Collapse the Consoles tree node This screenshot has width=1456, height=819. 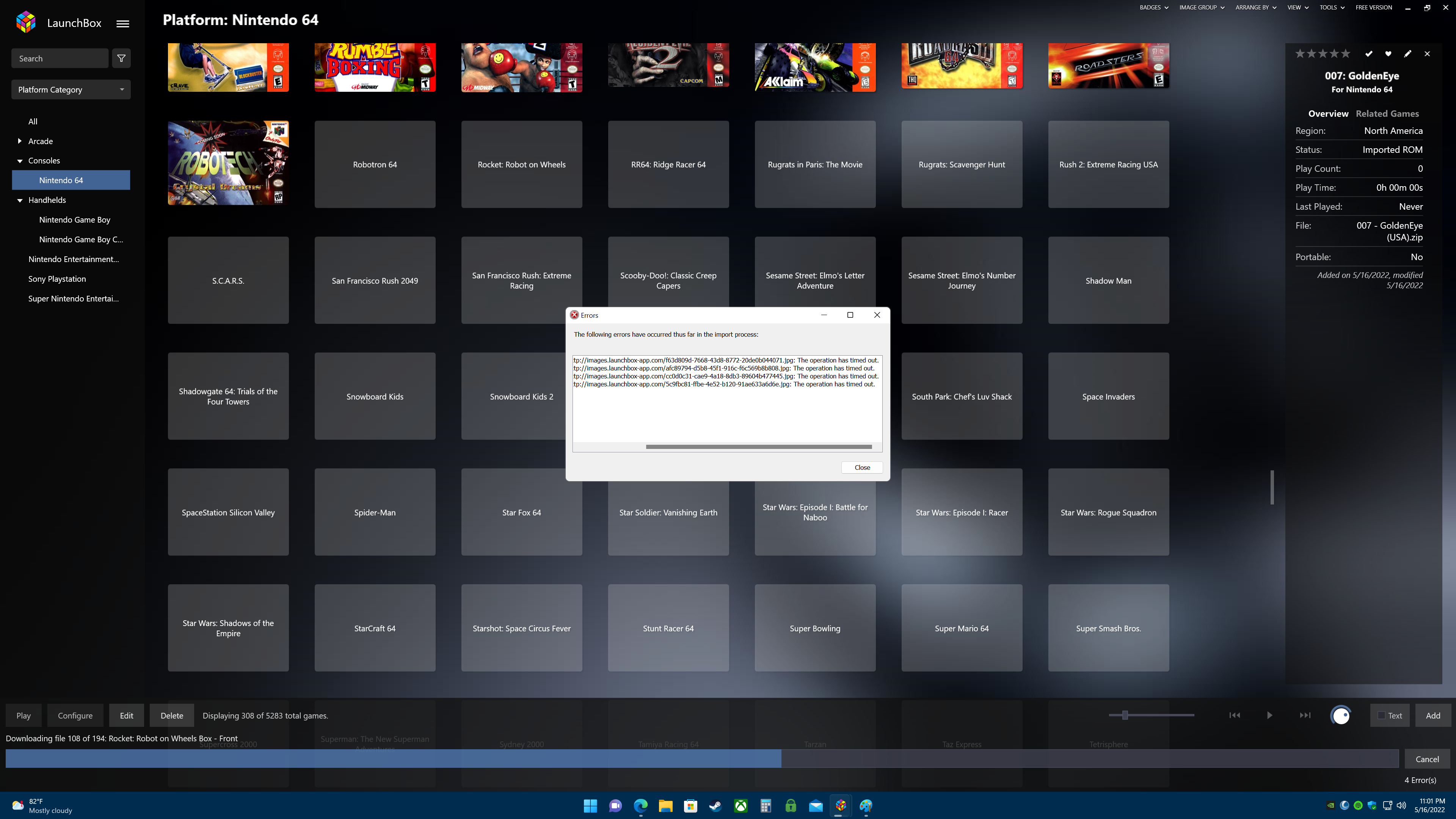coord(20,161)
